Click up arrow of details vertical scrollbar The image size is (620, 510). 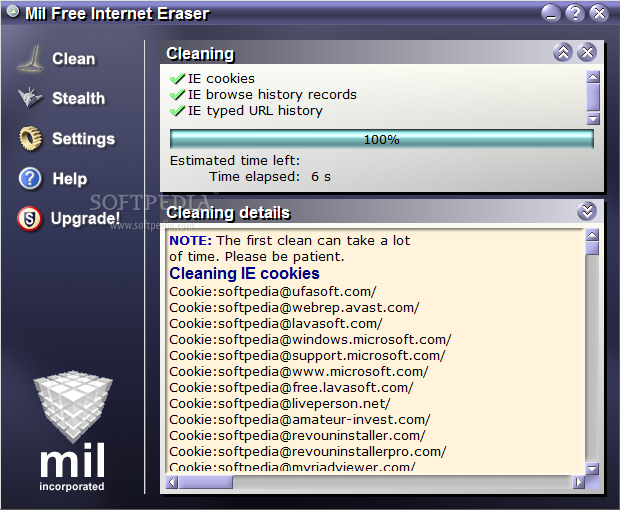coord(592,235)
